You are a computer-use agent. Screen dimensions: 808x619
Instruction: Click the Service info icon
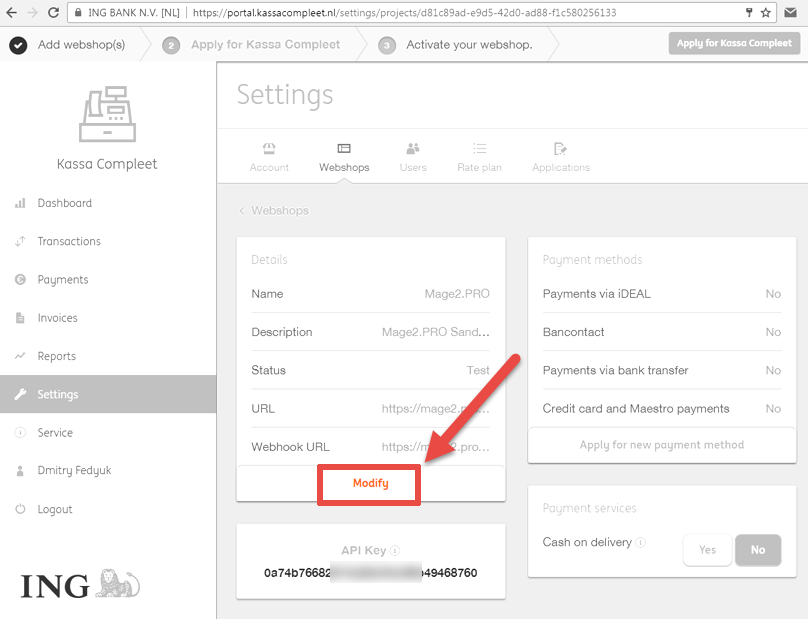20,432
